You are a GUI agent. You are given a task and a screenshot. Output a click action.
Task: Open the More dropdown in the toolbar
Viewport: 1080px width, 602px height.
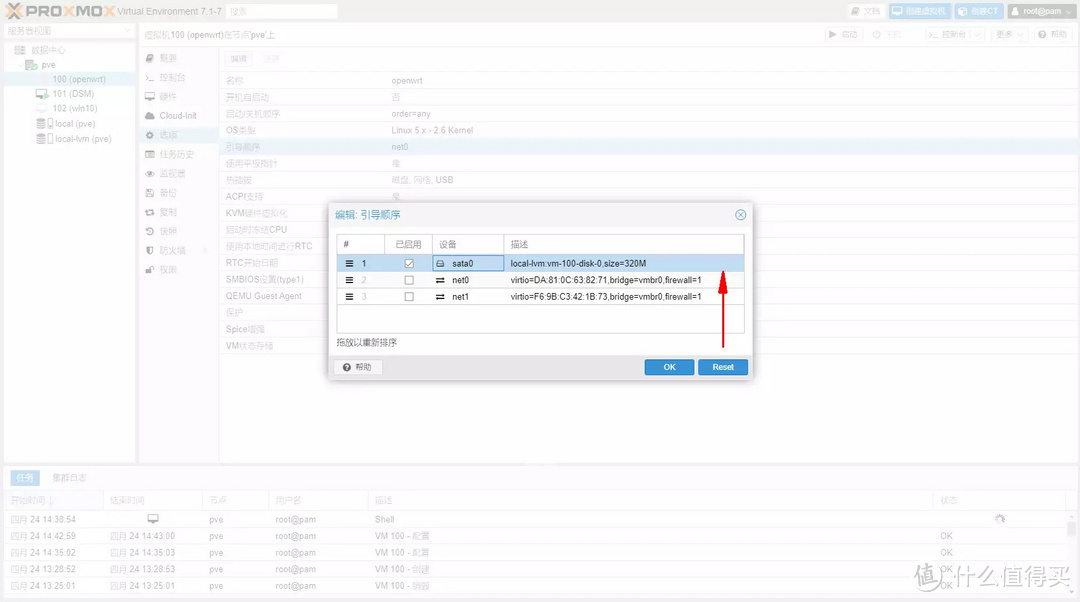click(x=1009, y=34)
